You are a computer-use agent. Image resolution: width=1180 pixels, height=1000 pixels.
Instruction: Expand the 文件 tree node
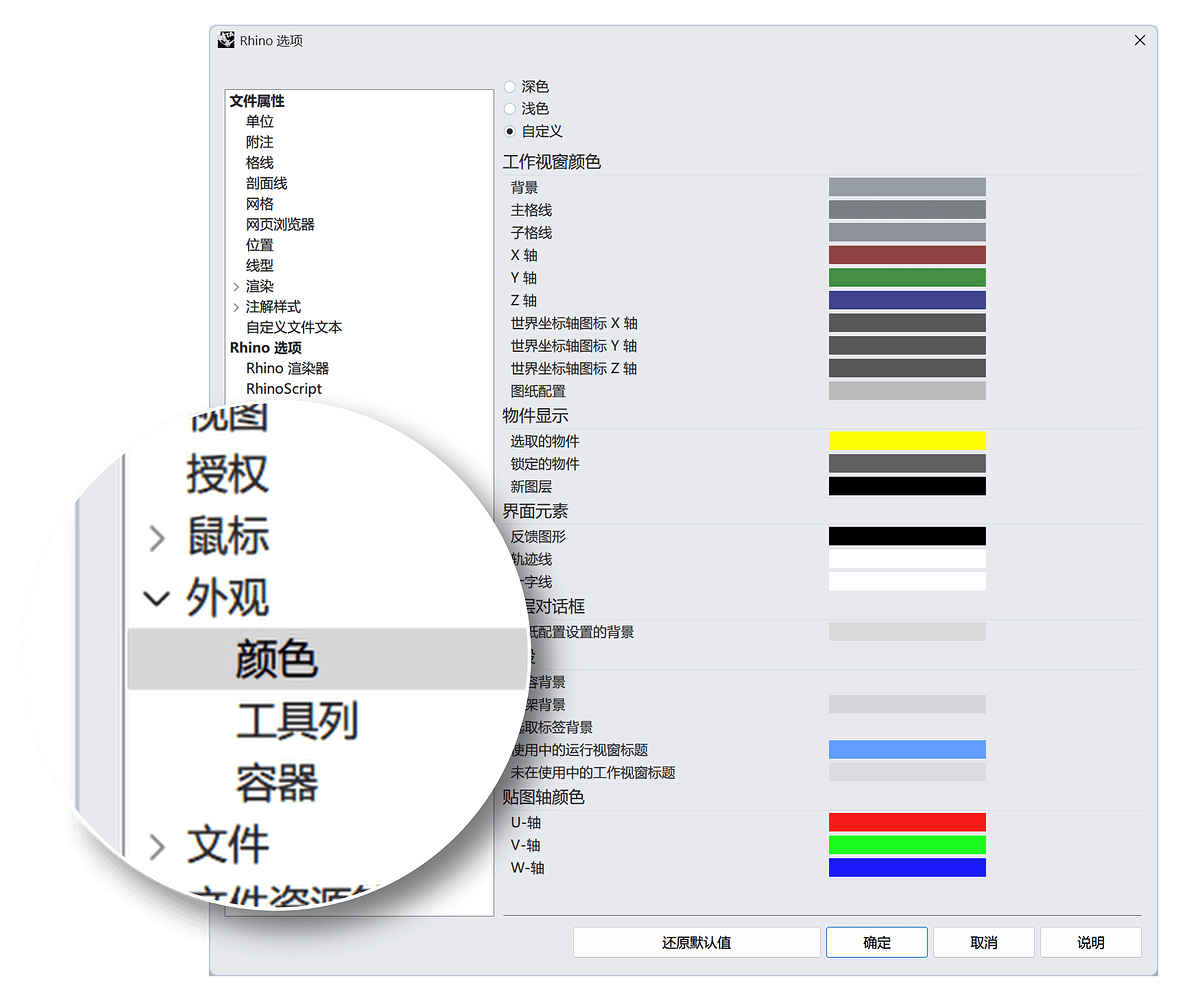[x=157, y=845]
